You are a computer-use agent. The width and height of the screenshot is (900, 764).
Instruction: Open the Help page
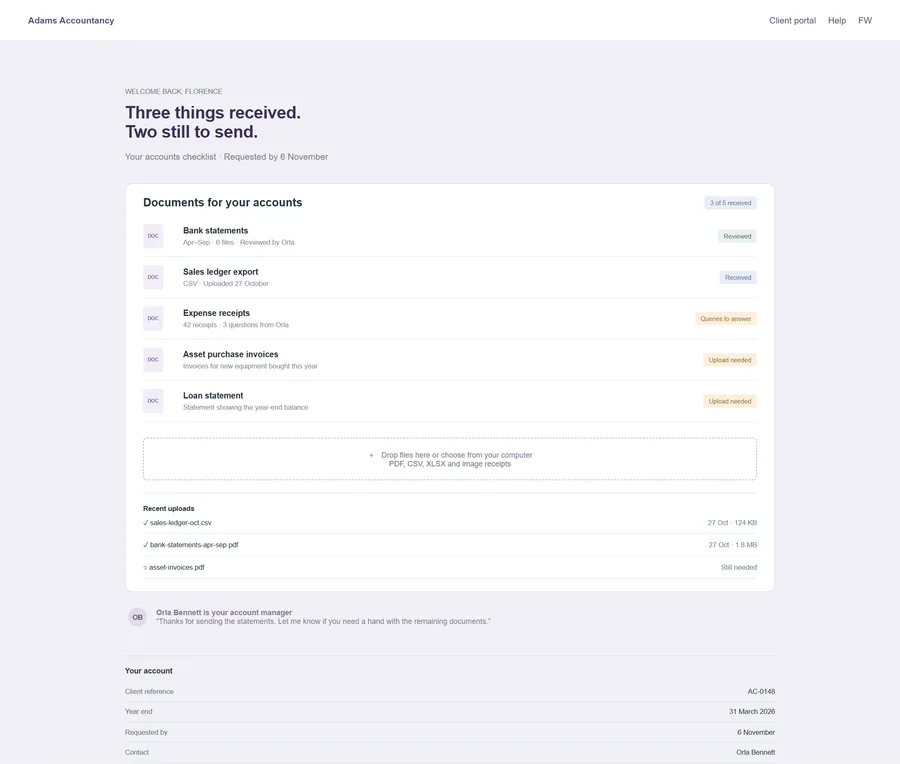(837, 21)
